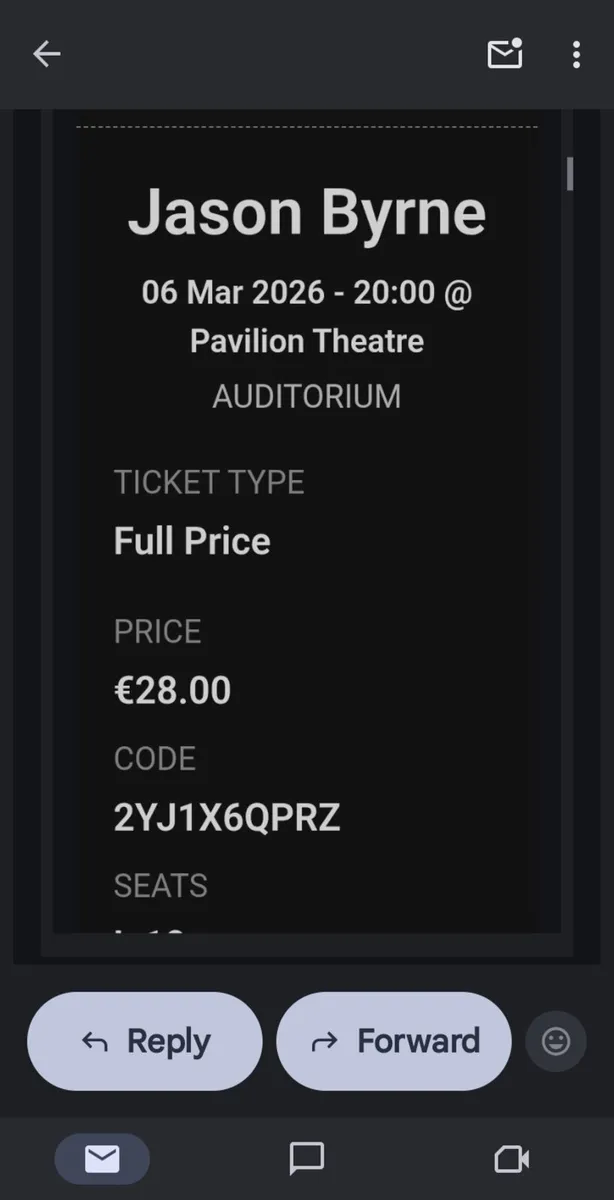Click the 06 Mar 2026 event date
This screenshot has width=614, height=1200.
[x=307, y=292]
